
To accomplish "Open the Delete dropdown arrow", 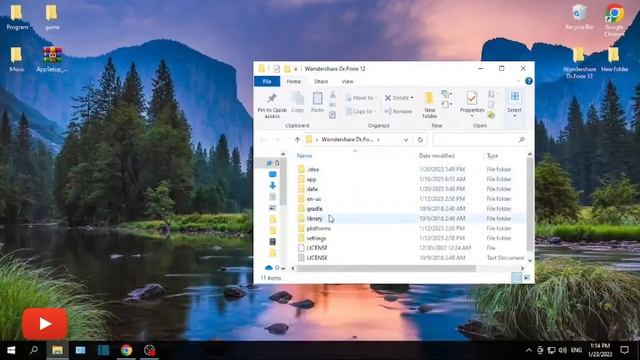I will pos(412,98).
